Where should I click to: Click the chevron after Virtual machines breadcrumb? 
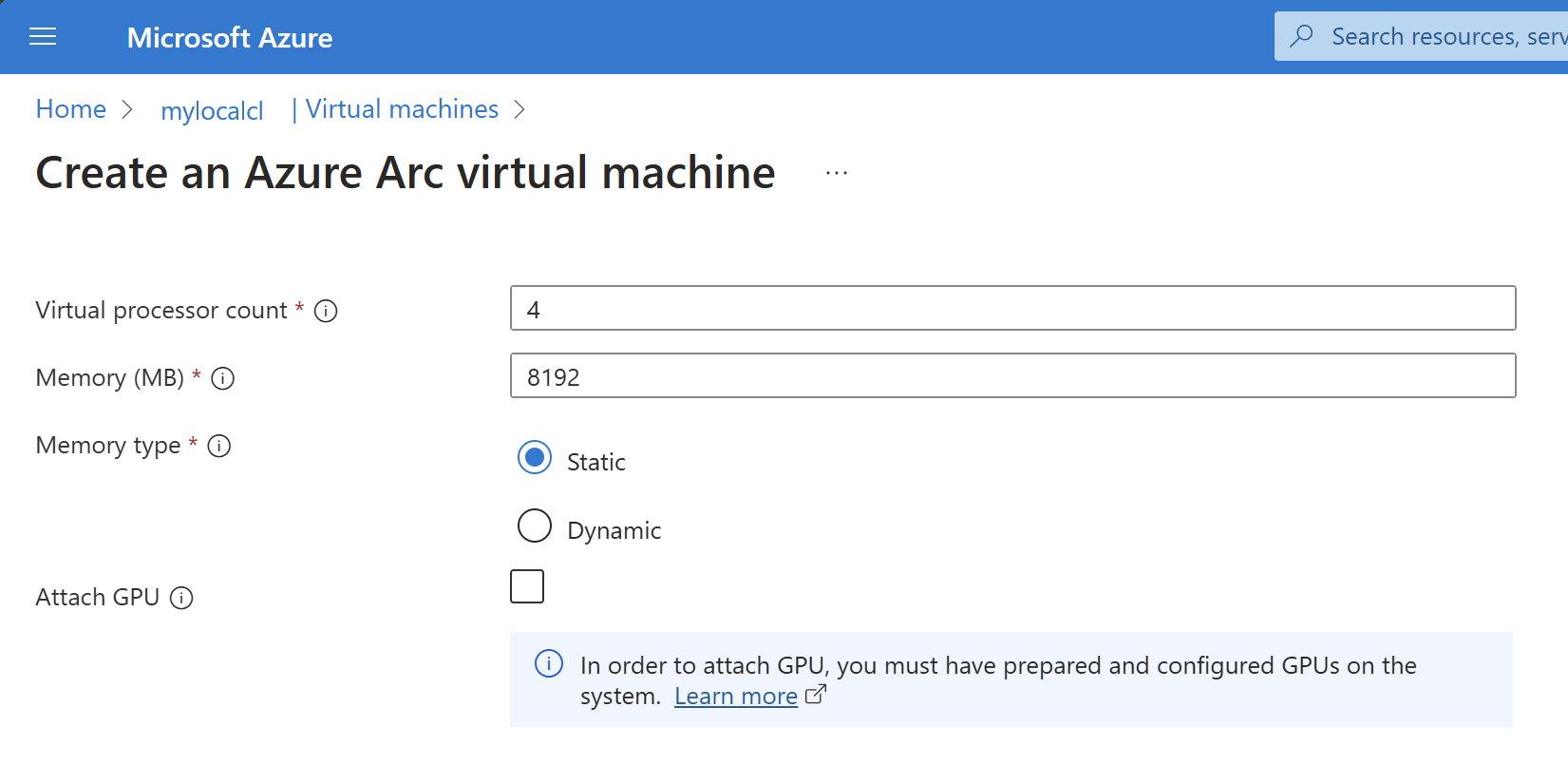pyautogui.click(x=520, y=110)
